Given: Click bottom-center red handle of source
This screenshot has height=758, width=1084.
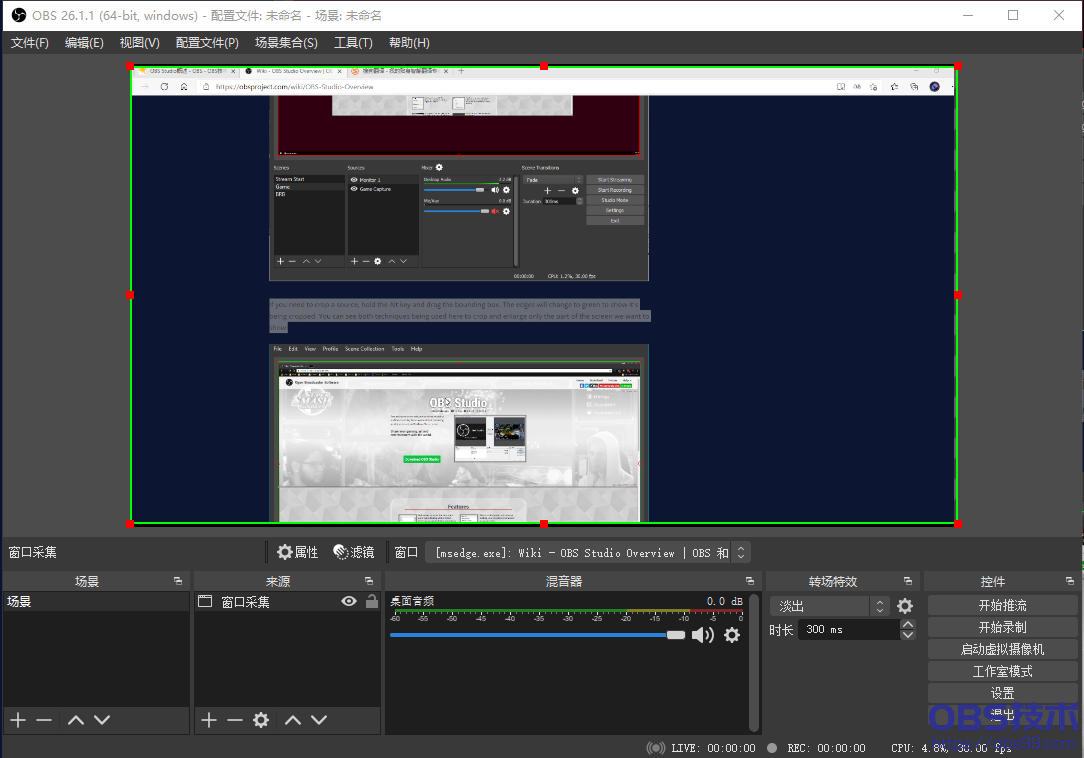Looking at the screenshot, I should [544, 524].
